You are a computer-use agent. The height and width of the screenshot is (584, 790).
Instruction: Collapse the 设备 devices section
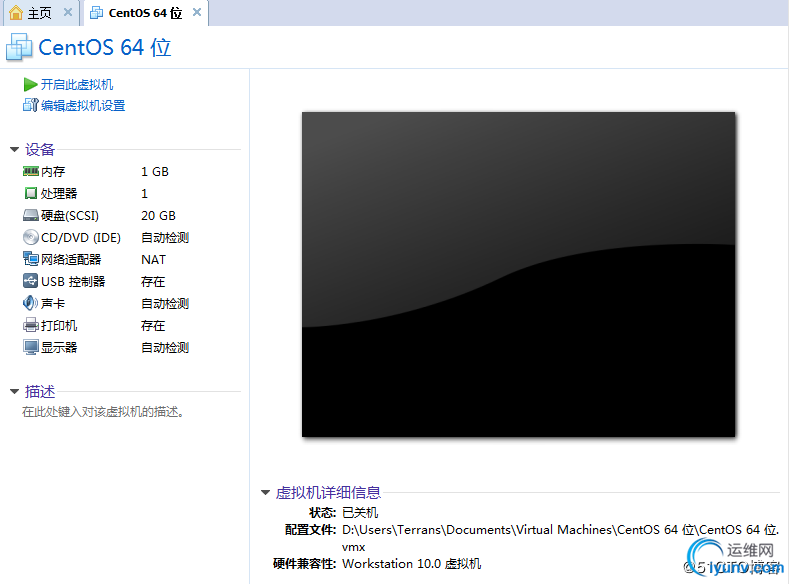15,149
